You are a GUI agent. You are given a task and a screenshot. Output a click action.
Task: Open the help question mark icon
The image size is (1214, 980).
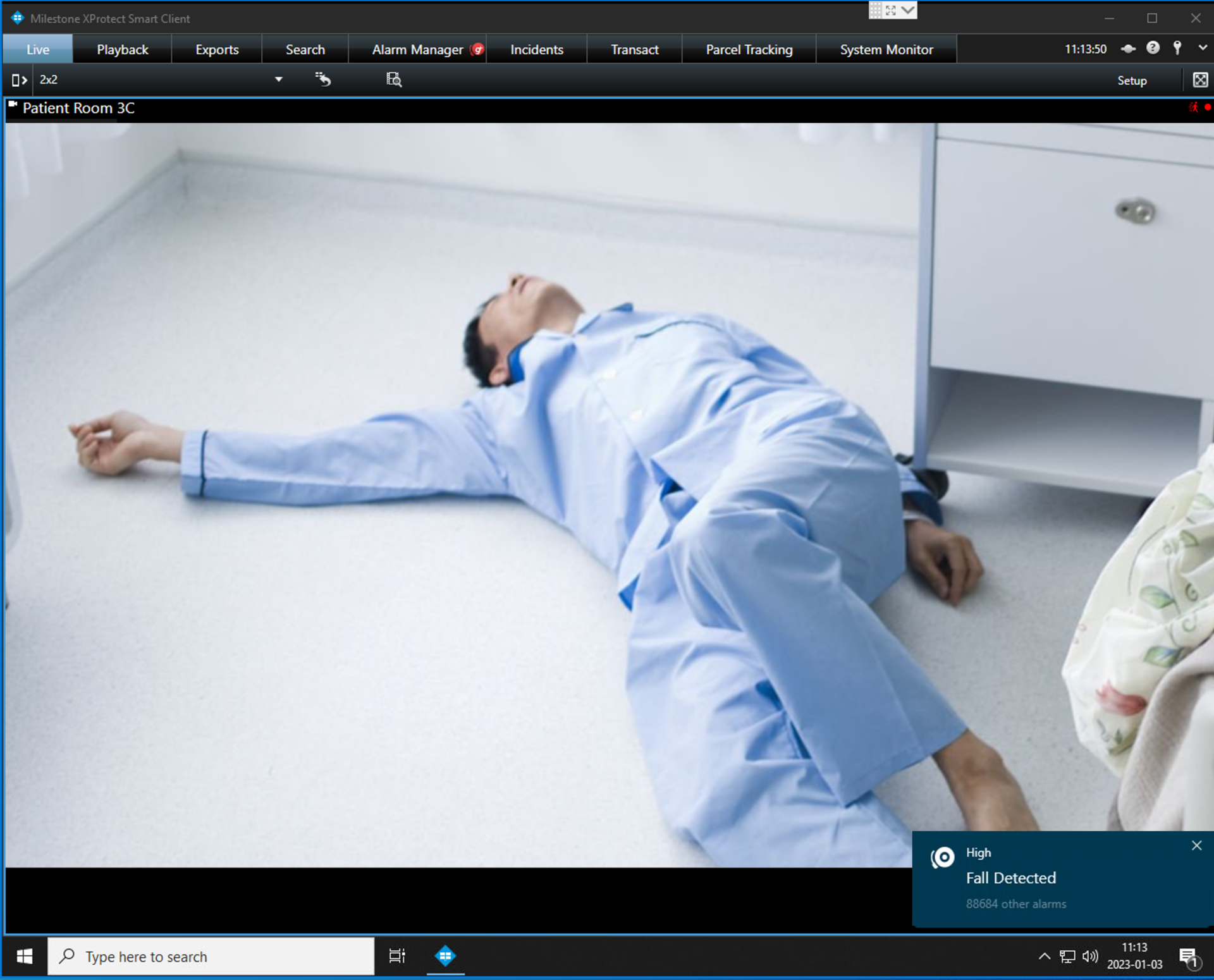point(1153,48)
